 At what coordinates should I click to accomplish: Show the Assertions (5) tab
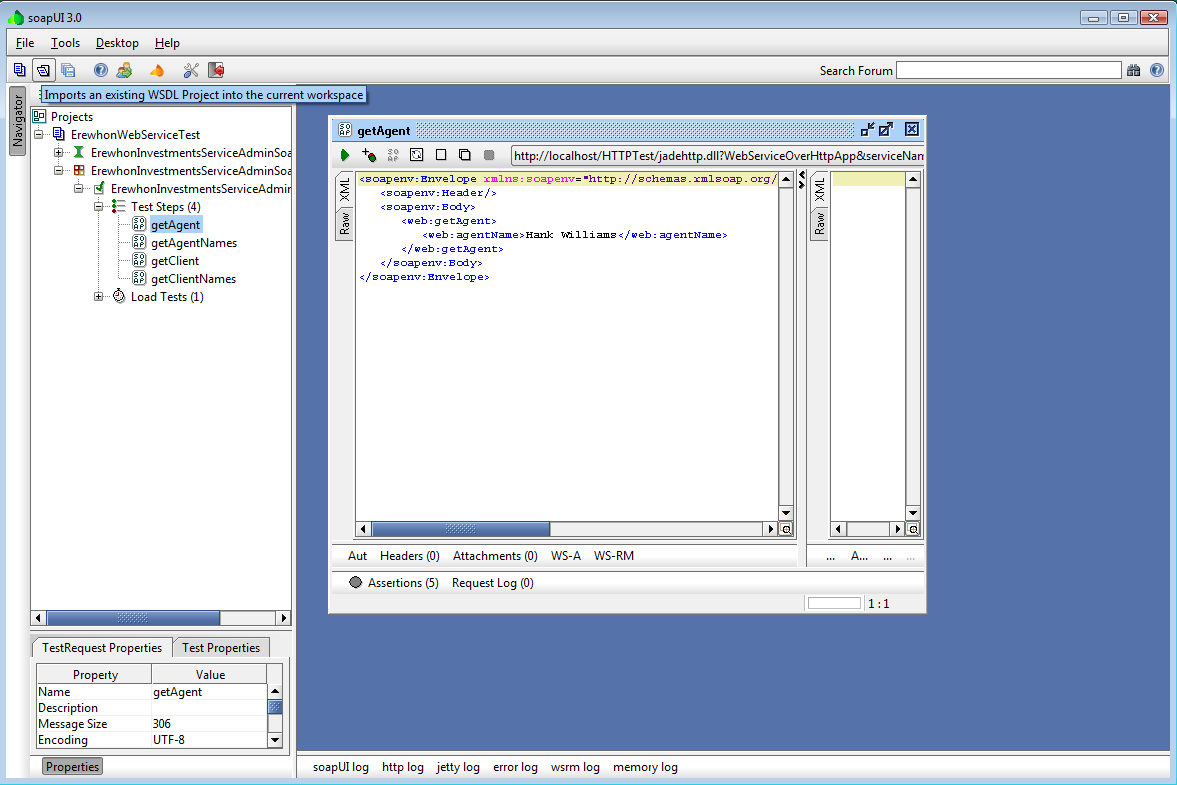[x=394, y=583]
